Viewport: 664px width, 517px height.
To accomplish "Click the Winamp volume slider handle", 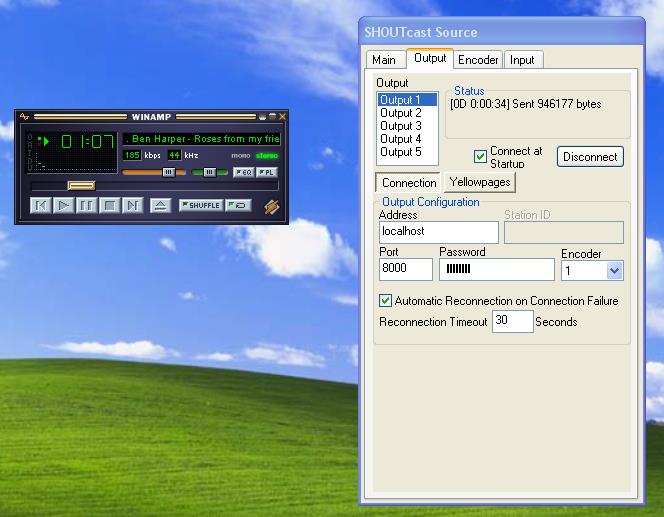I will point(169,172).
